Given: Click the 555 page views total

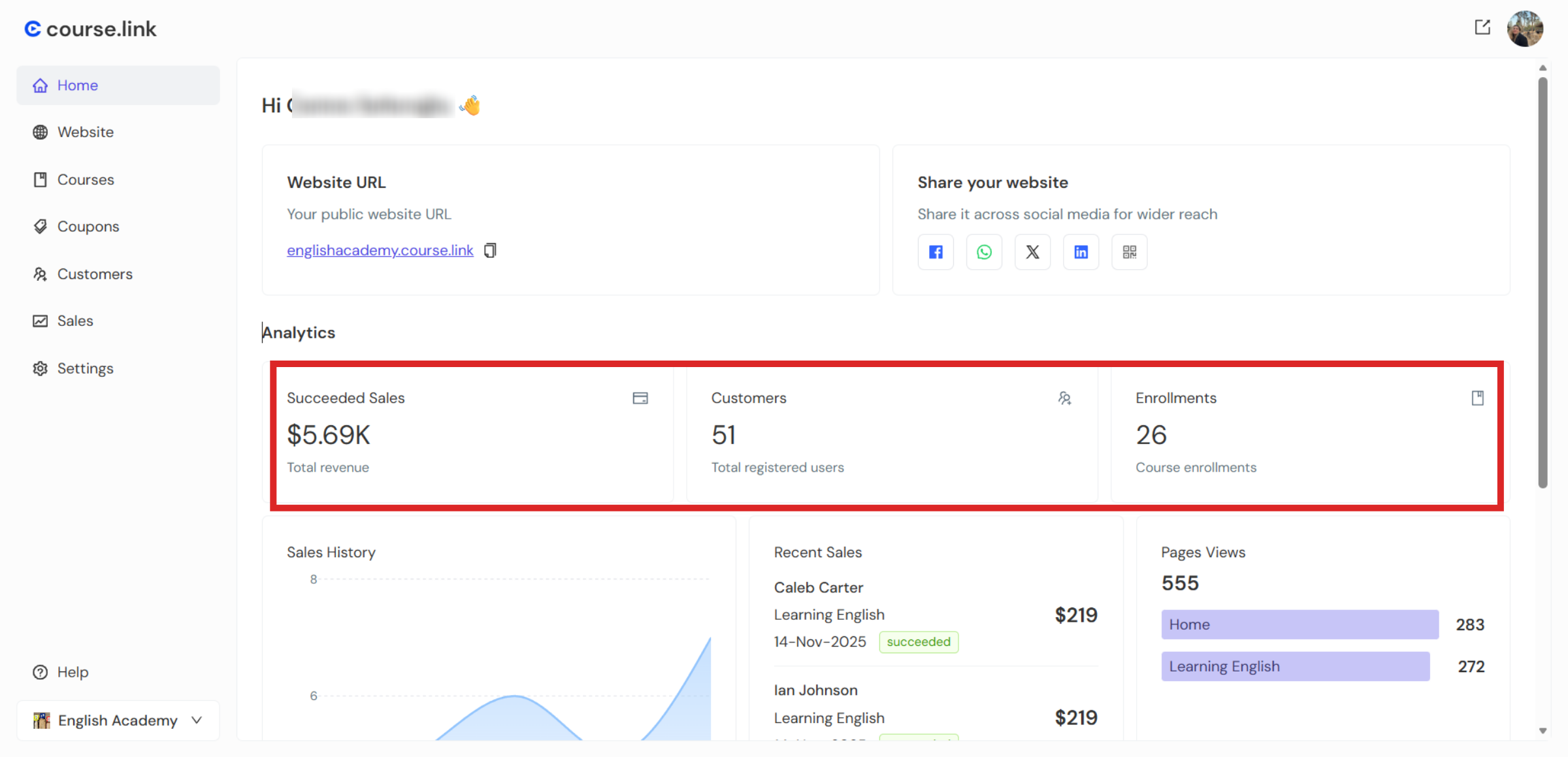Looking at the screenshot, I should (x=1180, y=583).
